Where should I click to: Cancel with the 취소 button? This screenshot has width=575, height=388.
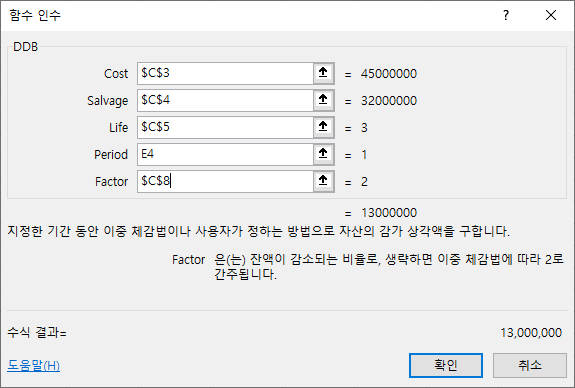530,365
